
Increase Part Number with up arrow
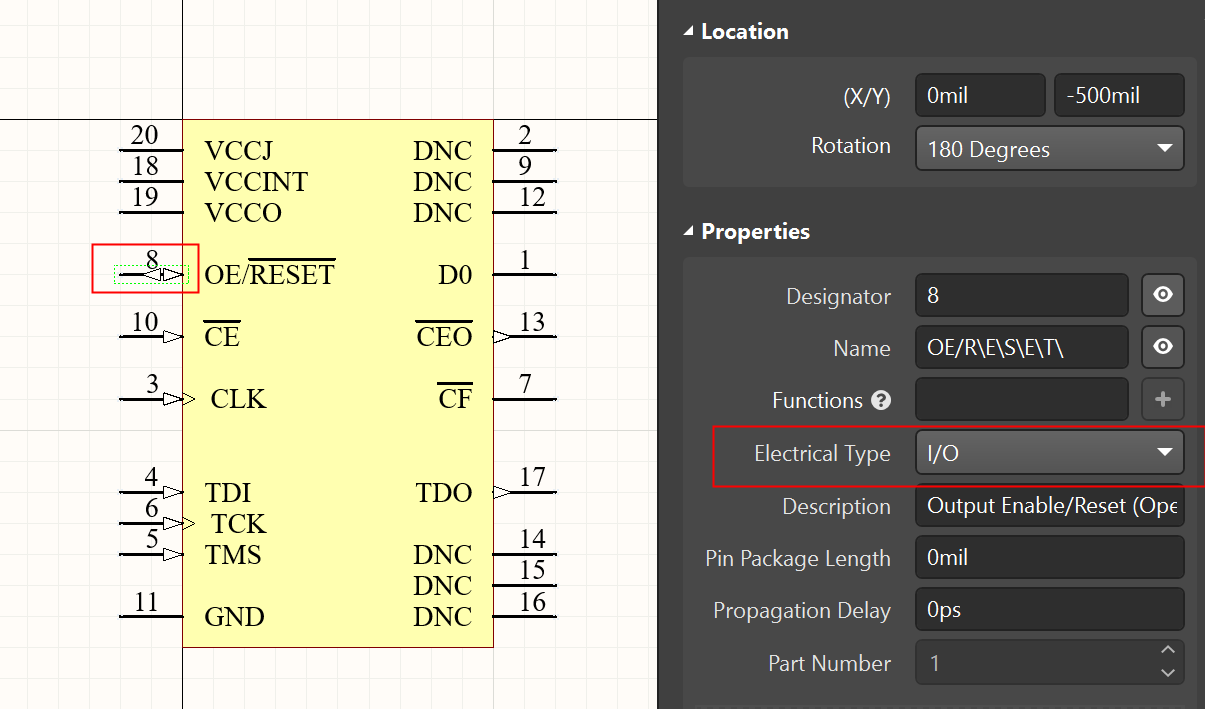1167,652
